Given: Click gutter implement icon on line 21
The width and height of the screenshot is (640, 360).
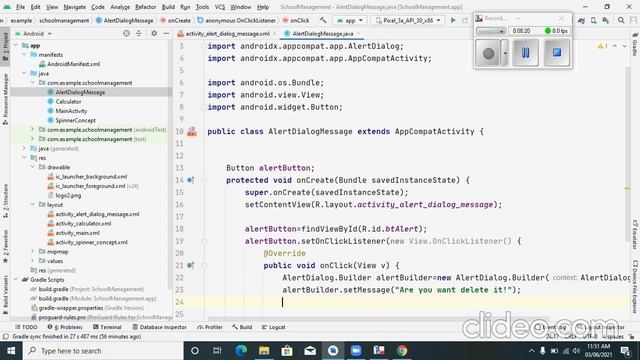Looking at the screenshot, I should click(190, 265).
